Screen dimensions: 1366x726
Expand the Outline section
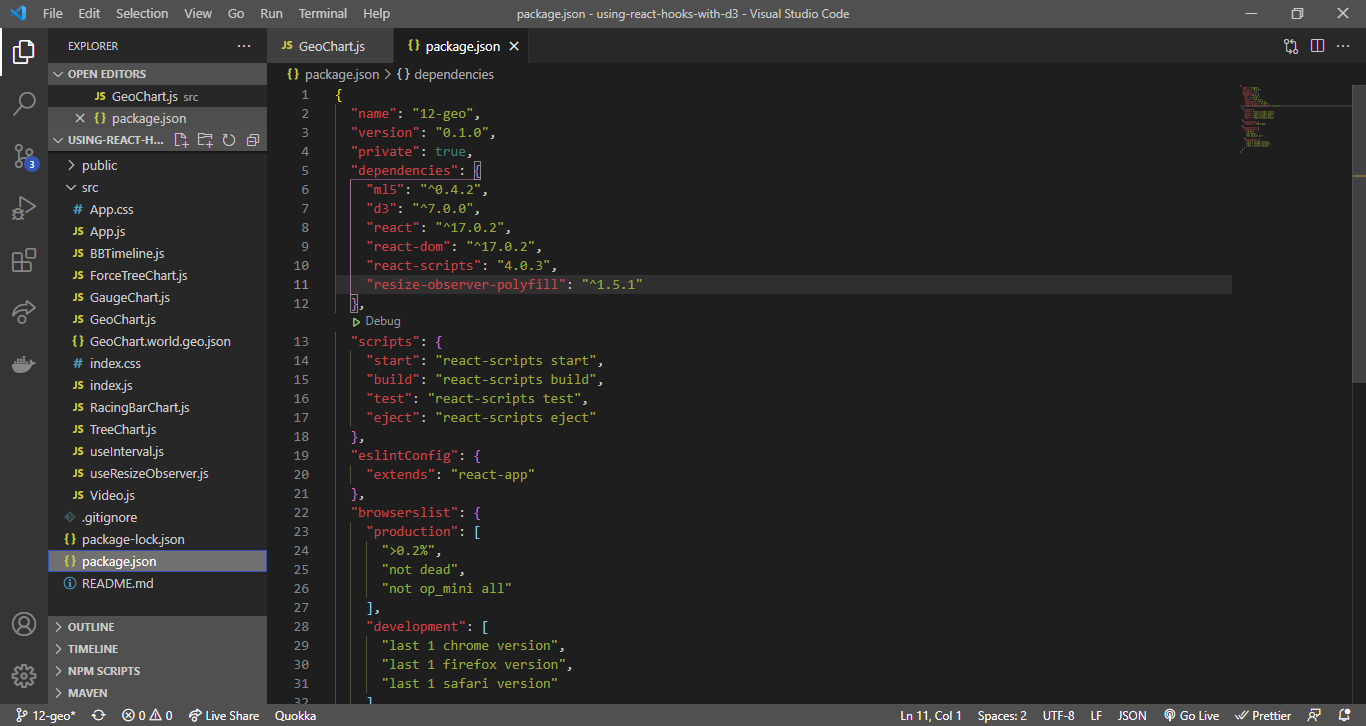157,627
